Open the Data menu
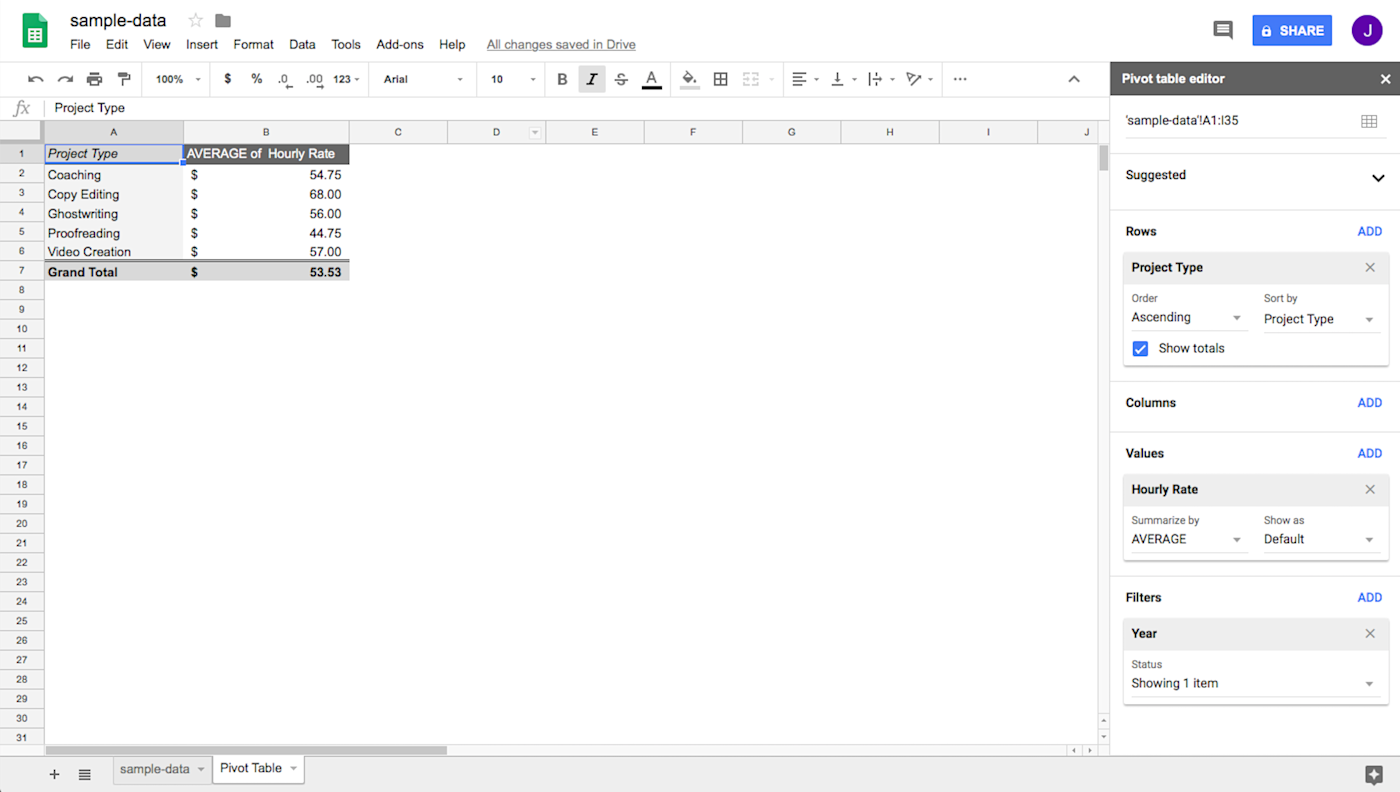This screenshot has width=1400, height=792. click(x=302, y=44)
